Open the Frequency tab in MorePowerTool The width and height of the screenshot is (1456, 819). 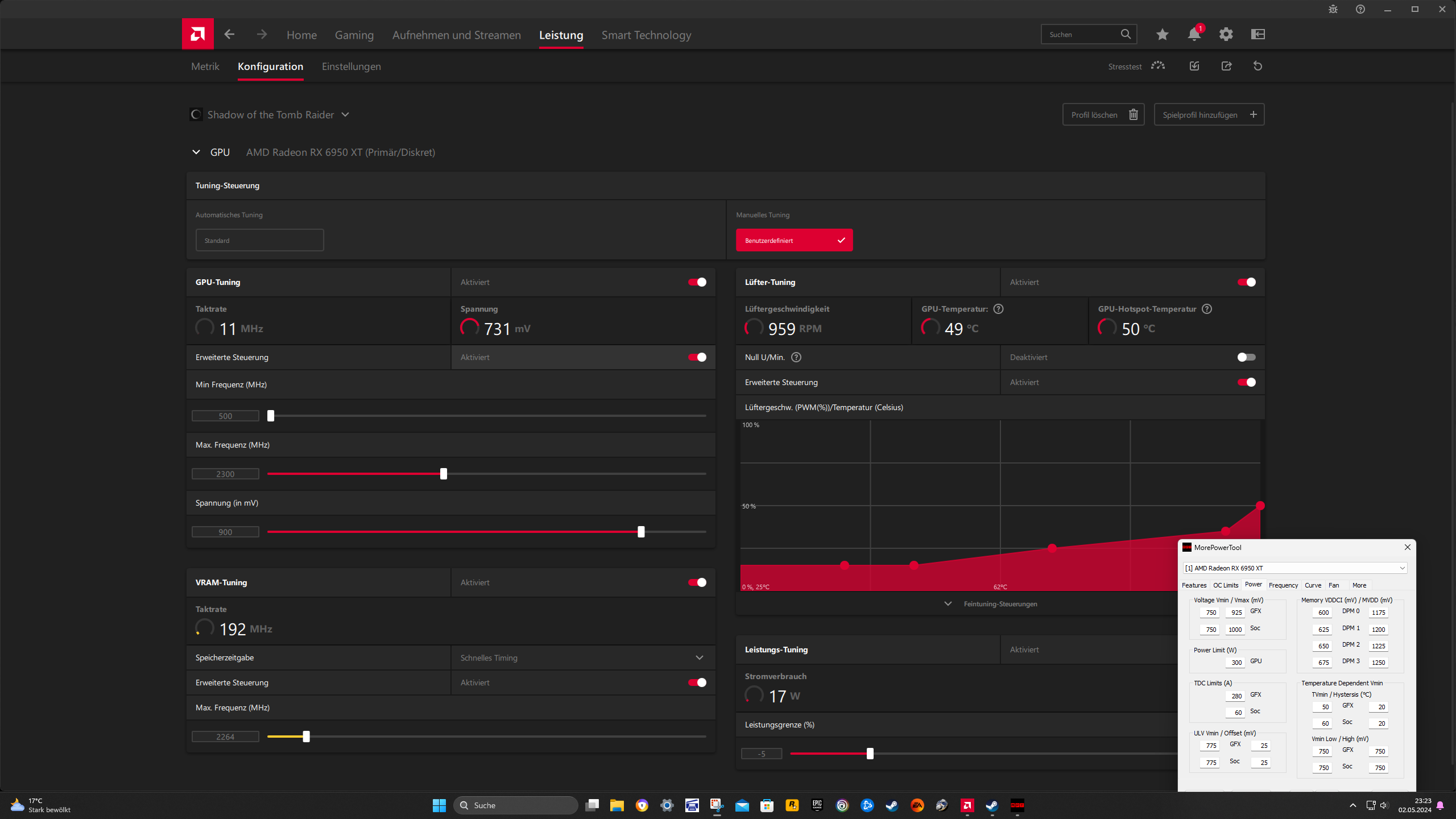pos(1283,585)
